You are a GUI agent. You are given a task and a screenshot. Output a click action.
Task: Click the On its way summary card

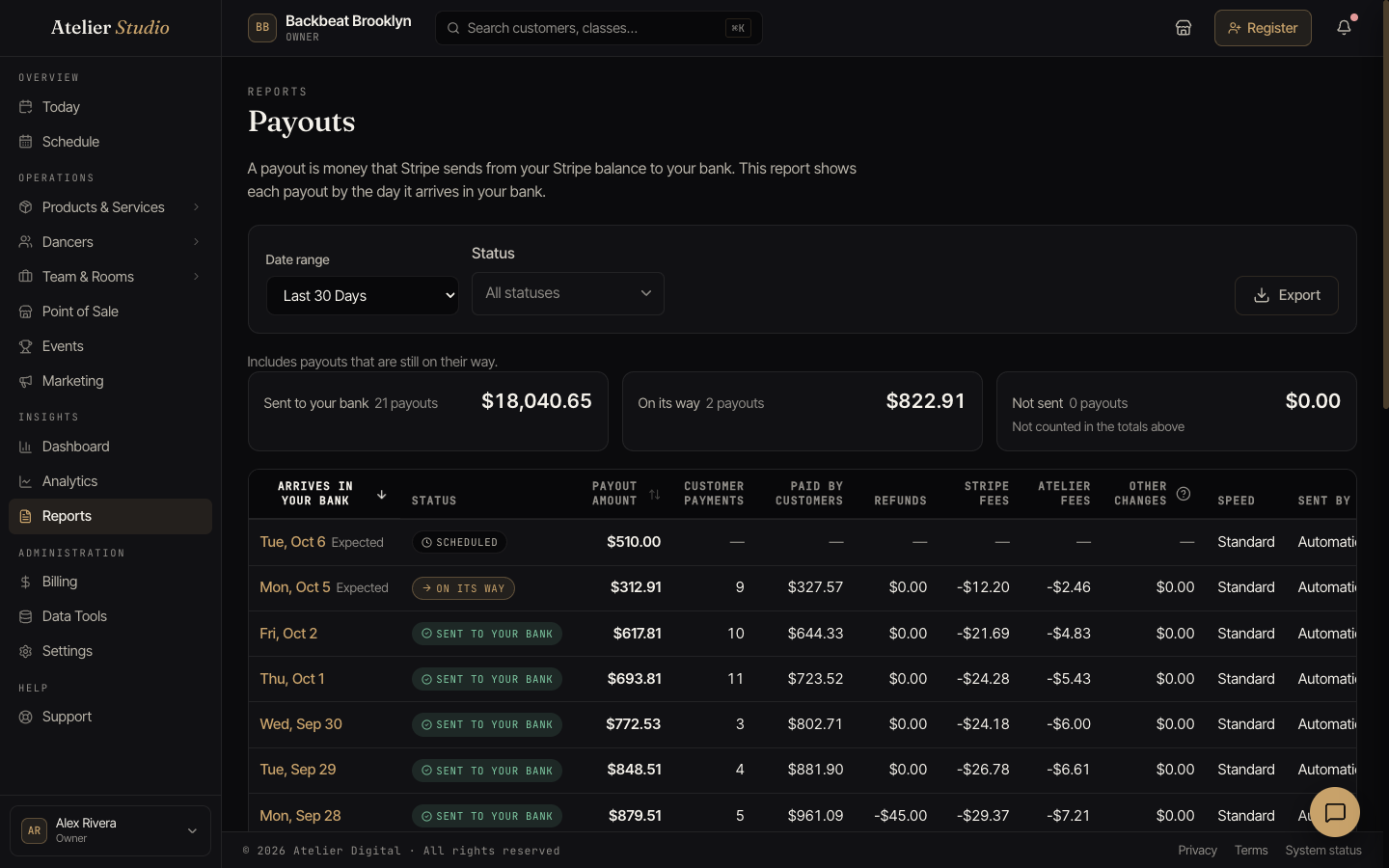(802, 411)
